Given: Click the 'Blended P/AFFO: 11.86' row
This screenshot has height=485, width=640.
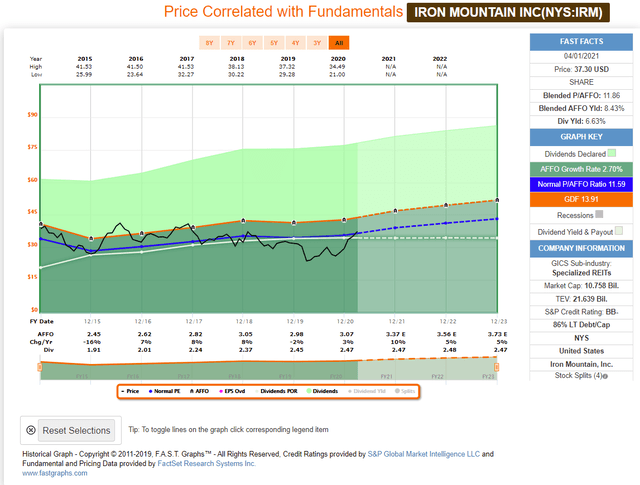Looking at the screenshot, I should pos(581,95).
